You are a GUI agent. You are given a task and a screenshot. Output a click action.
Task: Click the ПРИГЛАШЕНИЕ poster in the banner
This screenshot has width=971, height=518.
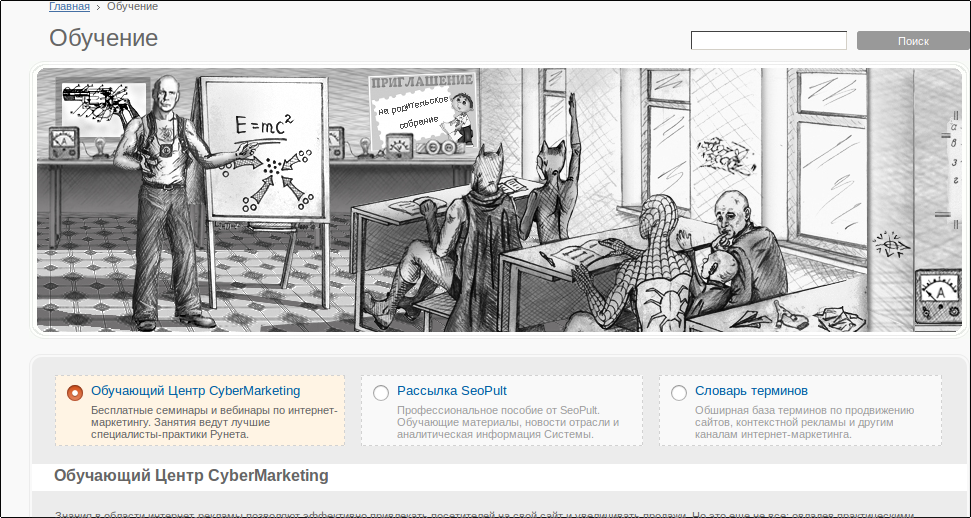pos(424,113)
